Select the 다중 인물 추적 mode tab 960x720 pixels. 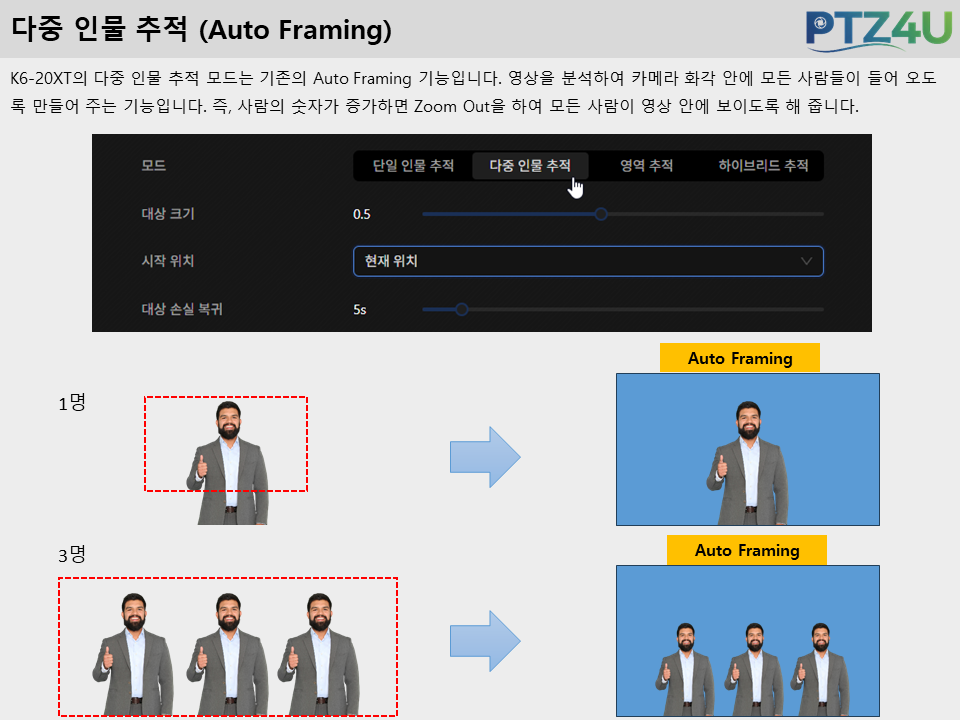click(x=530, y=166)
